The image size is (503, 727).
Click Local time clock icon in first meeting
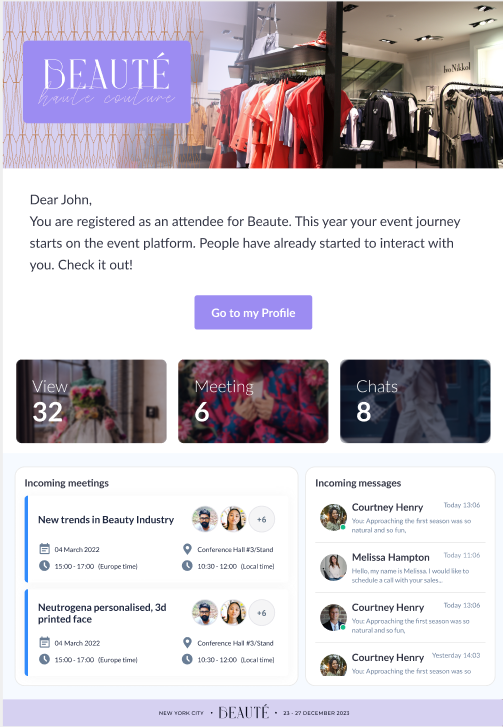tap(187, 566)
